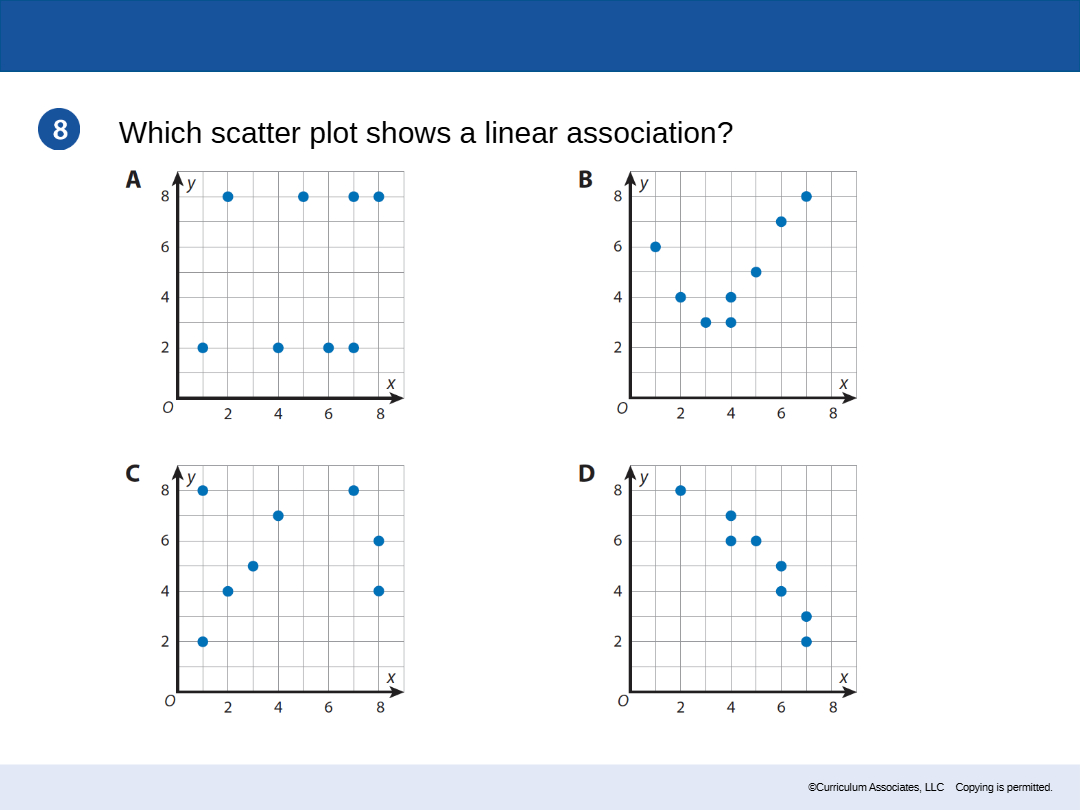The height and width of the screenshot is (810, 1080).
Task: Select answer choice letter C
Action: pos(133,474)
